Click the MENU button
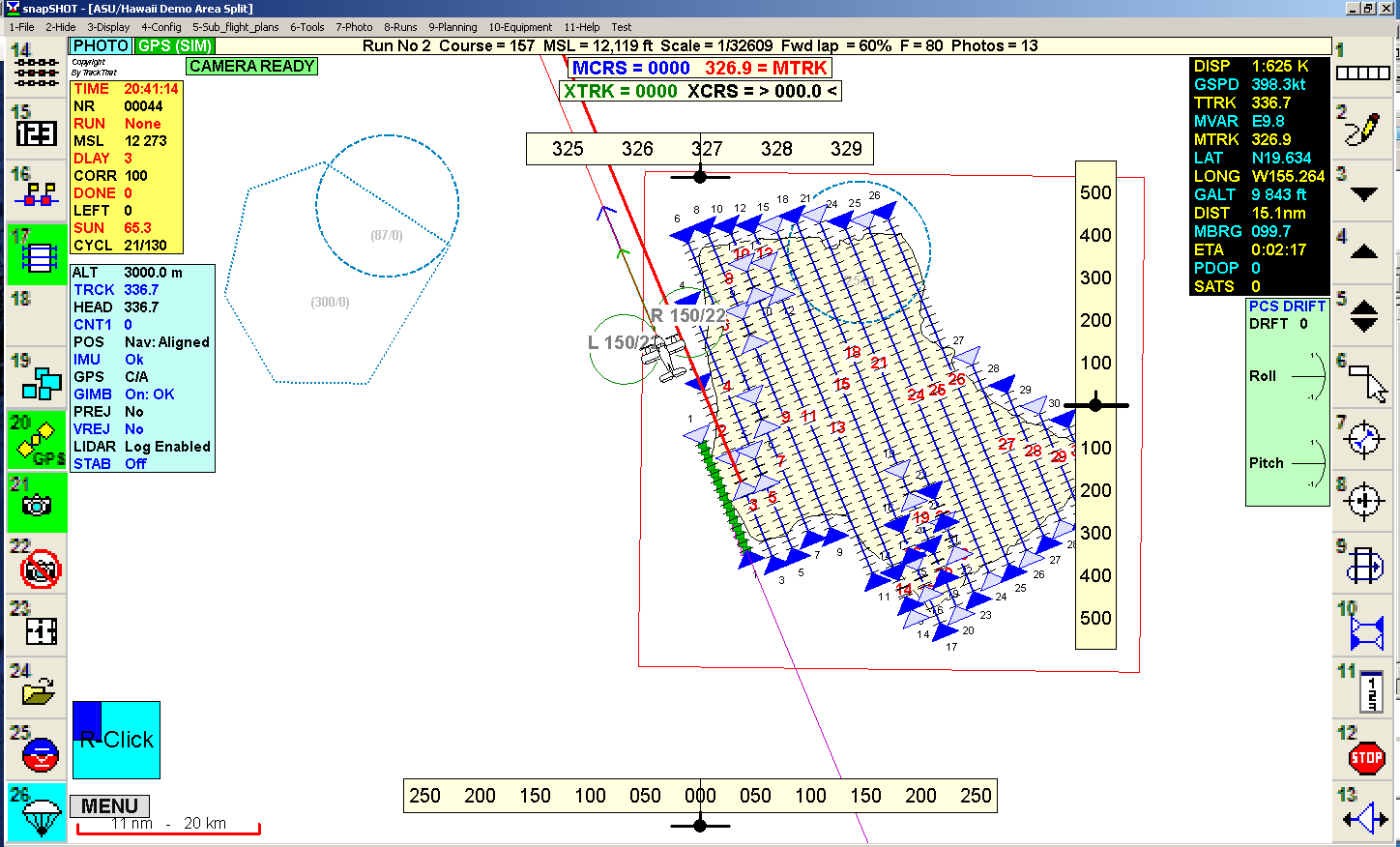1400x847 pixels. pos(109,806)
